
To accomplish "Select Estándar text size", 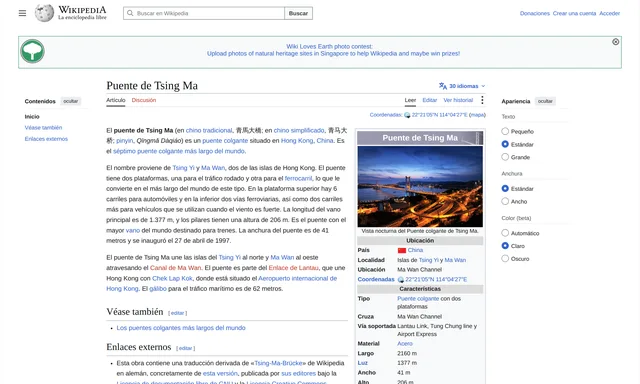I will pyautogui.click(x=505, y=144).
